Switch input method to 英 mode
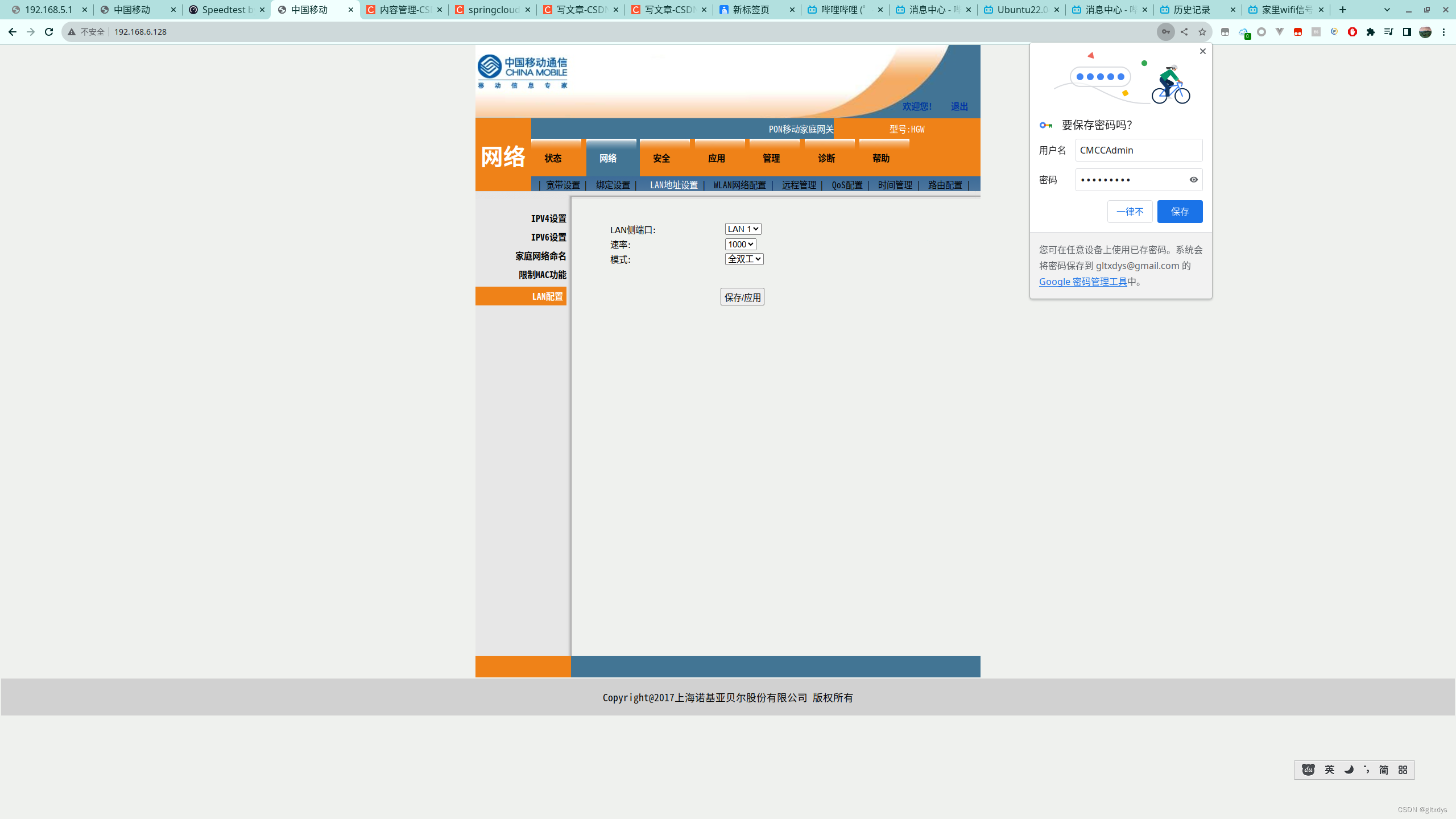Image resolution: width=1456 pixels, height=819 pixels. [1329, 770]
